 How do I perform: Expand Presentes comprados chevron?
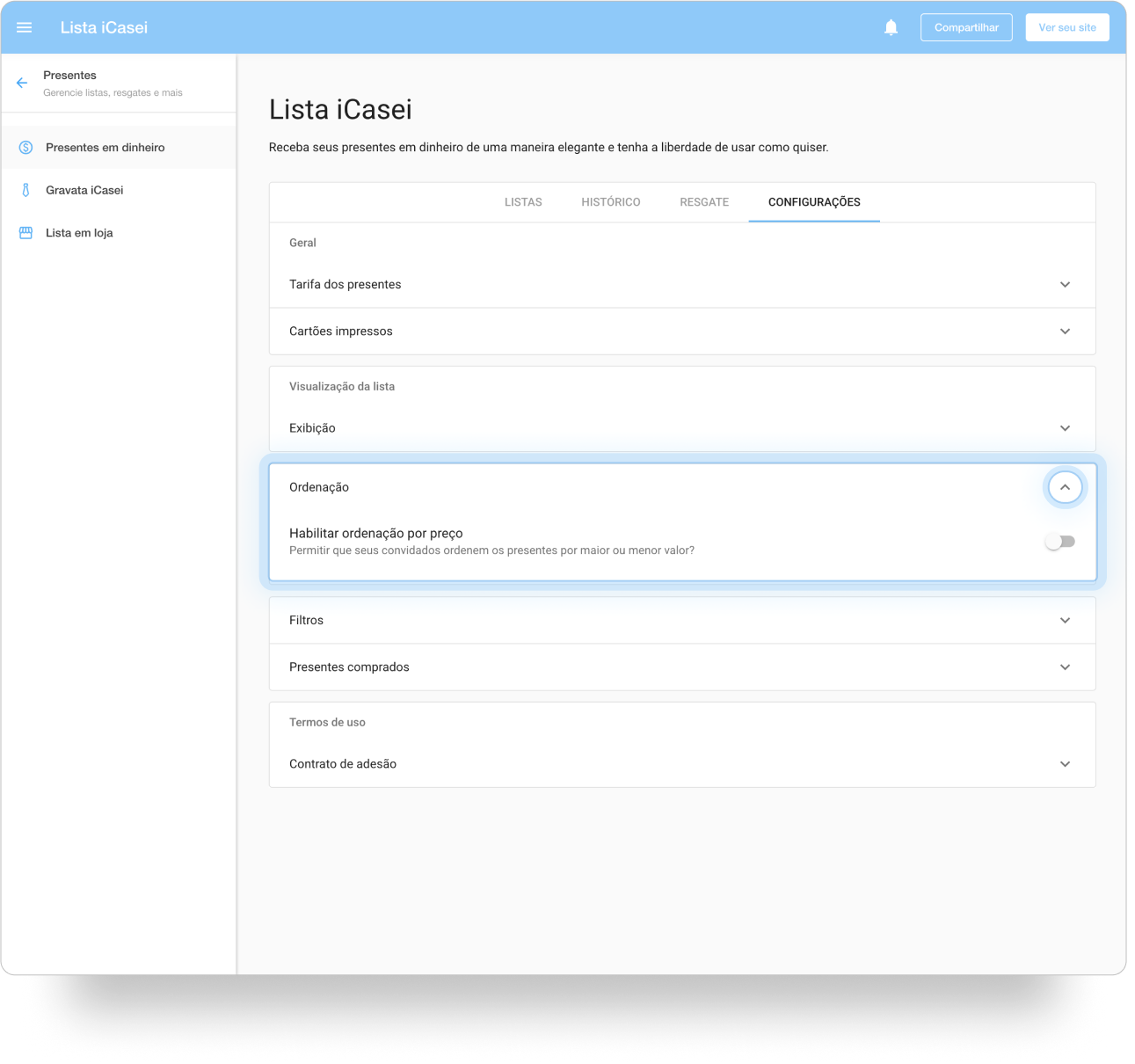[1065, 667]
